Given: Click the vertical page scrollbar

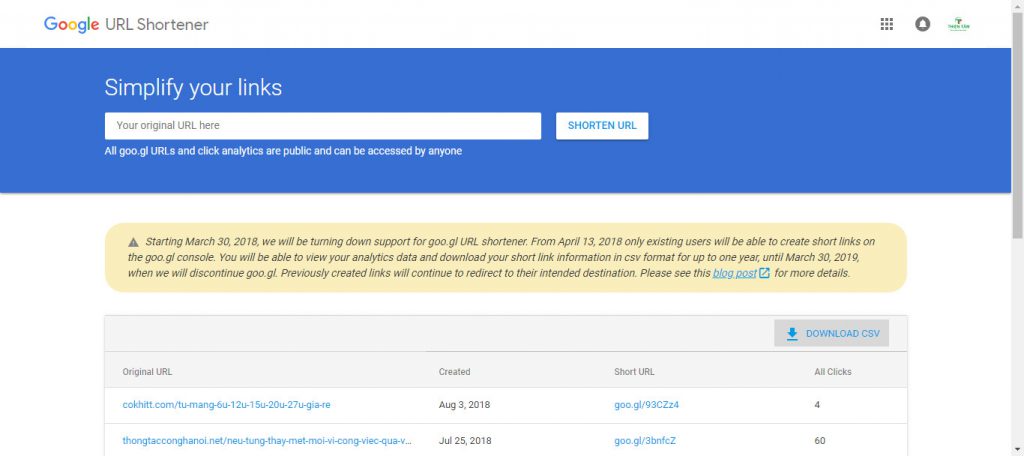Looking at the screenshot, I should click(x=1017, y=228).
